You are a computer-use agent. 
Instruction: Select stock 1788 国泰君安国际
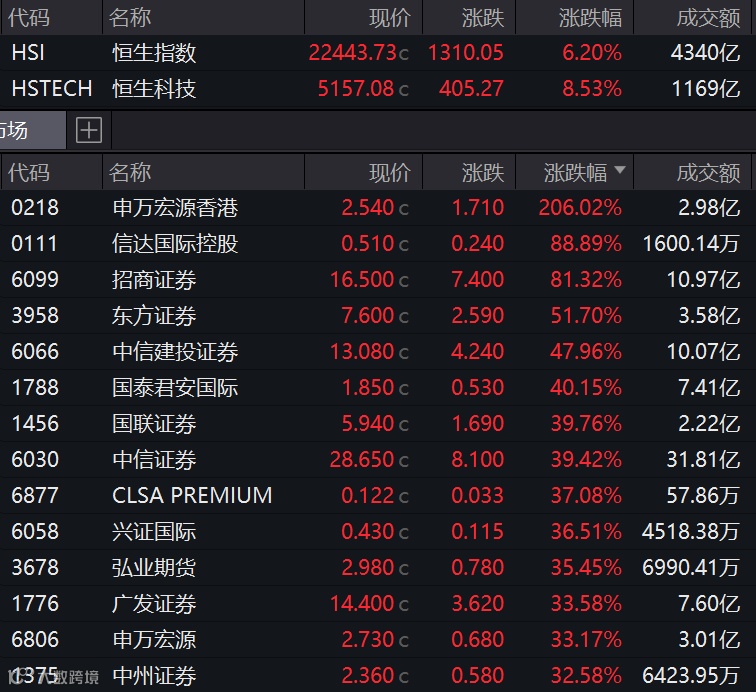[x=378, y=388]
